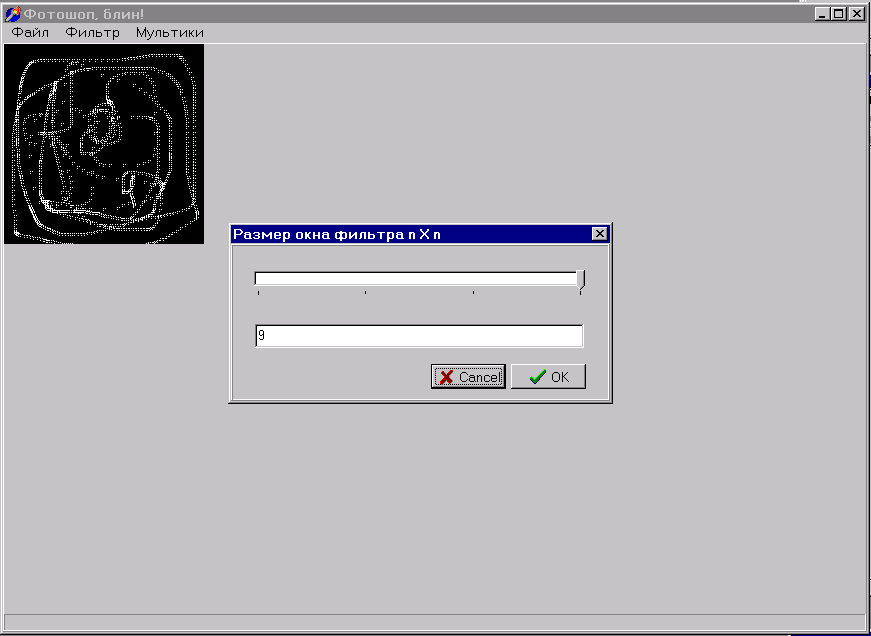Confirm filter size with the OK button
This screenshot has height=636, width=871.
coord(548,377)
